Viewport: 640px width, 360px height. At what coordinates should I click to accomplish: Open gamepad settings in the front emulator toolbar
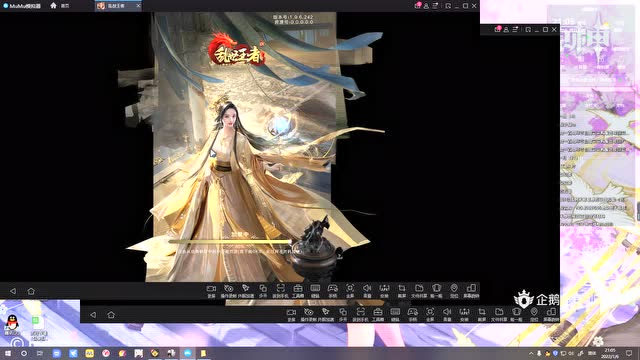333,291
